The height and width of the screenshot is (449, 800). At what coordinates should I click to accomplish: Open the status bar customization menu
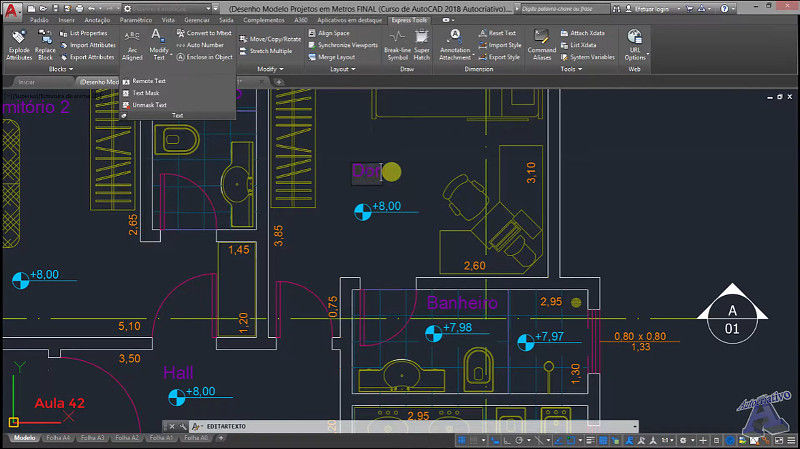click(x=791, y=440)
